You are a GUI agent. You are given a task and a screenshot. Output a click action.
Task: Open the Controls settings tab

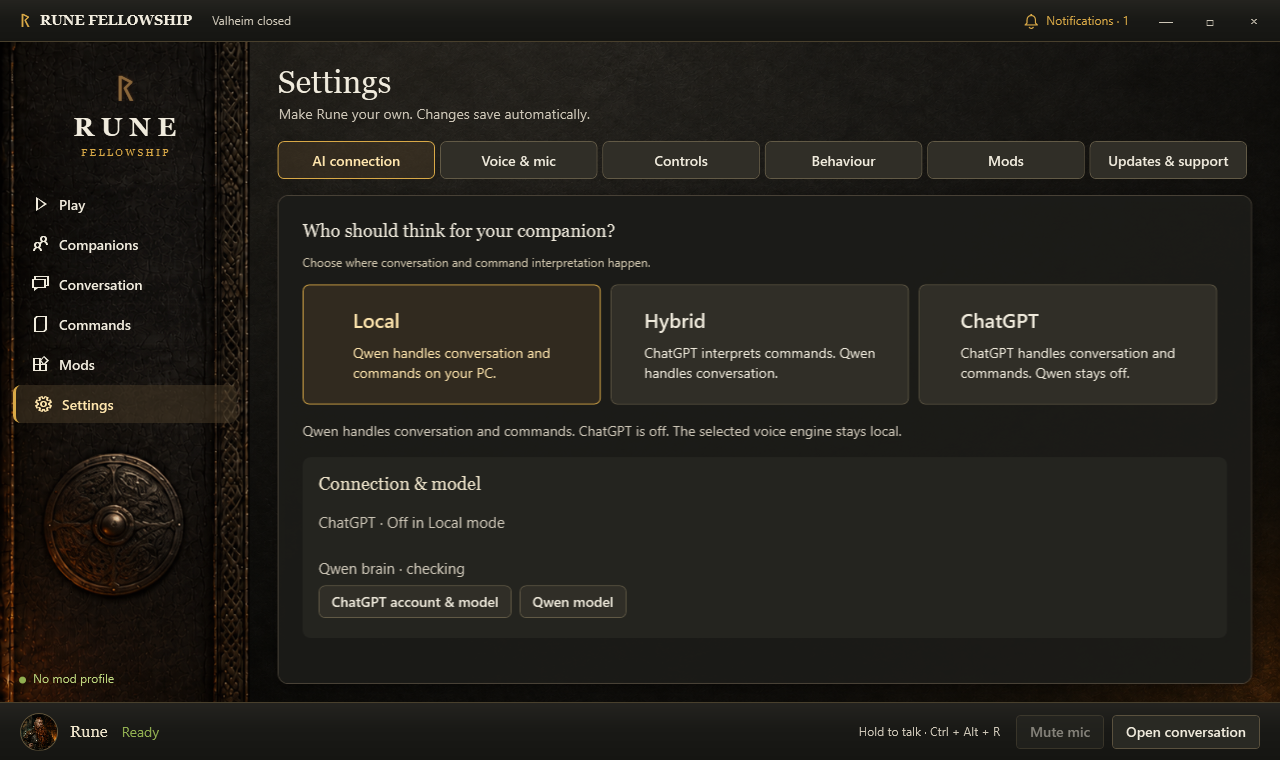[x=681, y=160]
